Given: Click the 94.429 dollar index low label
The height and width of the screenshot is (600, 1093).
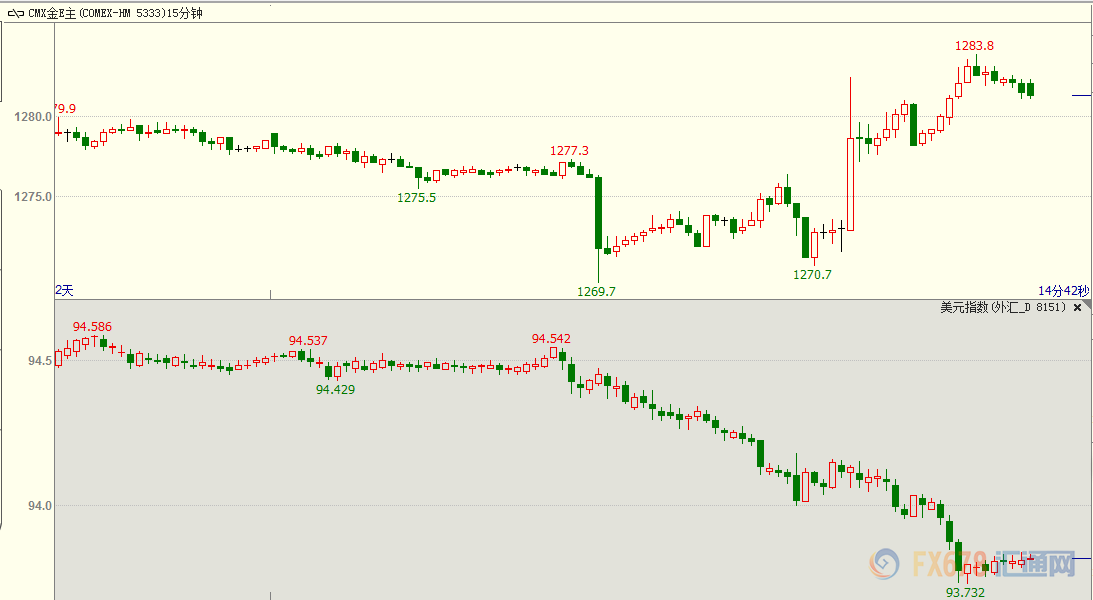Looking at the screenshot, I should click(335, 389).
